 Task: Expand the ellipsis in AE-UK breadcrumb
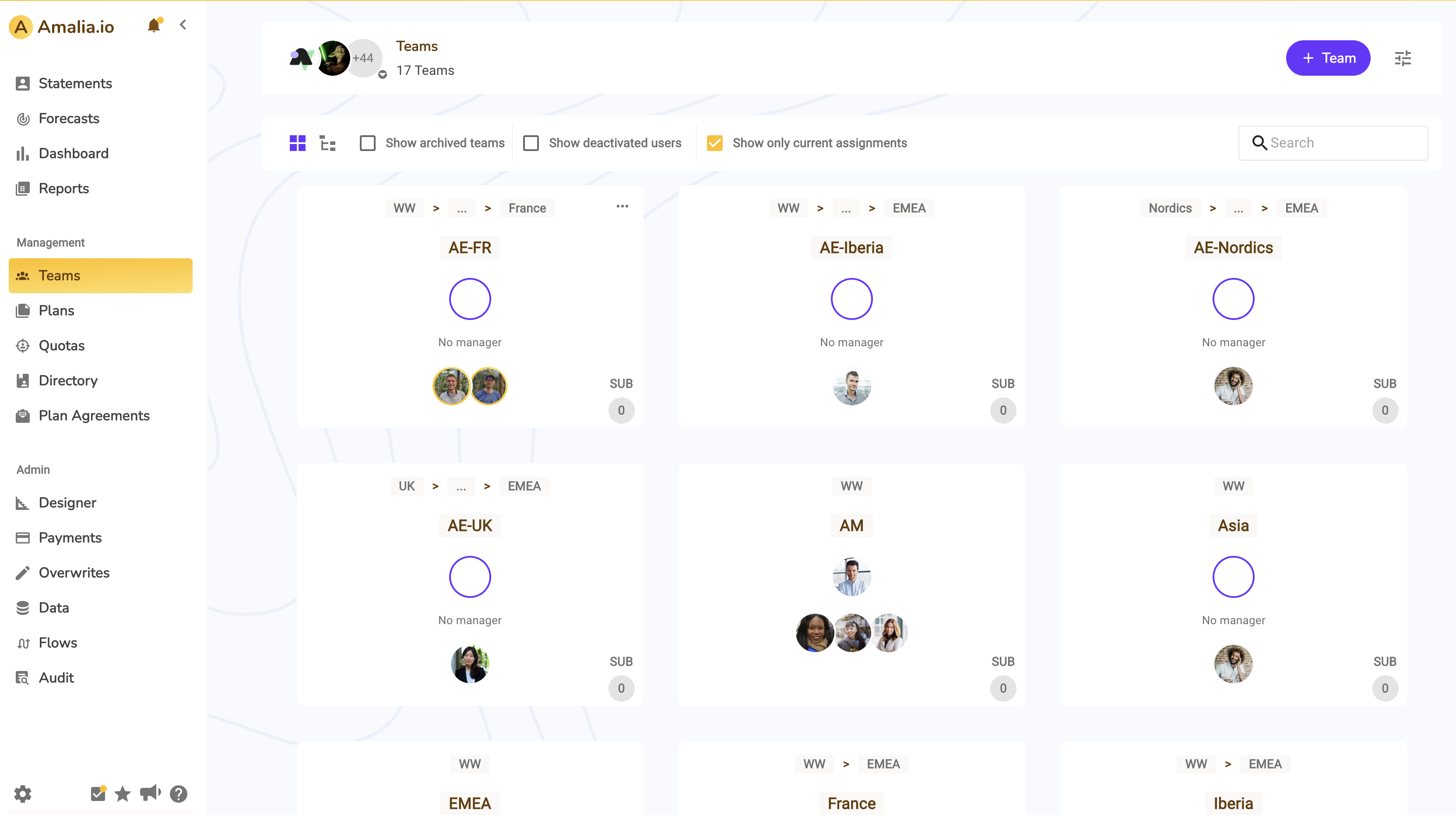coord(461,487)
